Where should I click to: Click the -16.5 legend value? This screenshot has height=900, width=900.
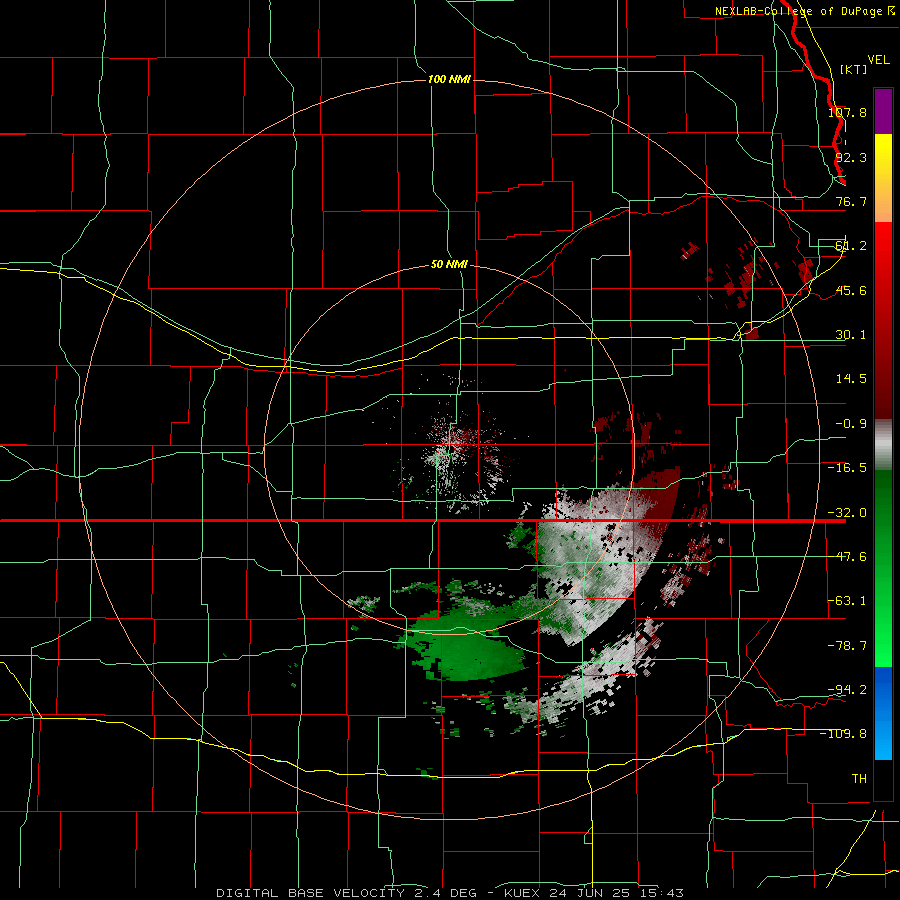[847, 468]
